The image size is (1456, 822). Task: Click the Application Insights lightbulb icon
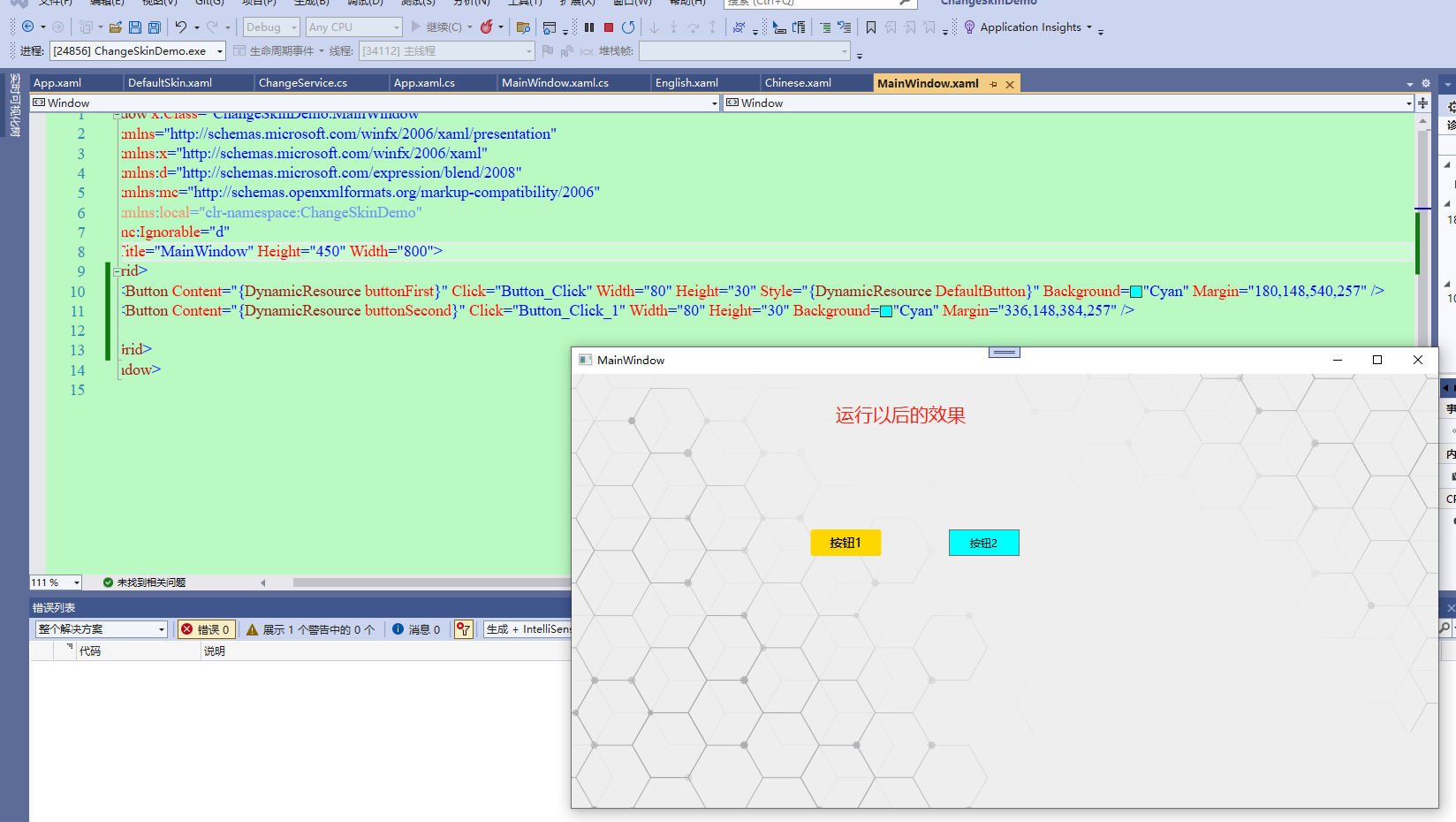click(x=969, y=27)
